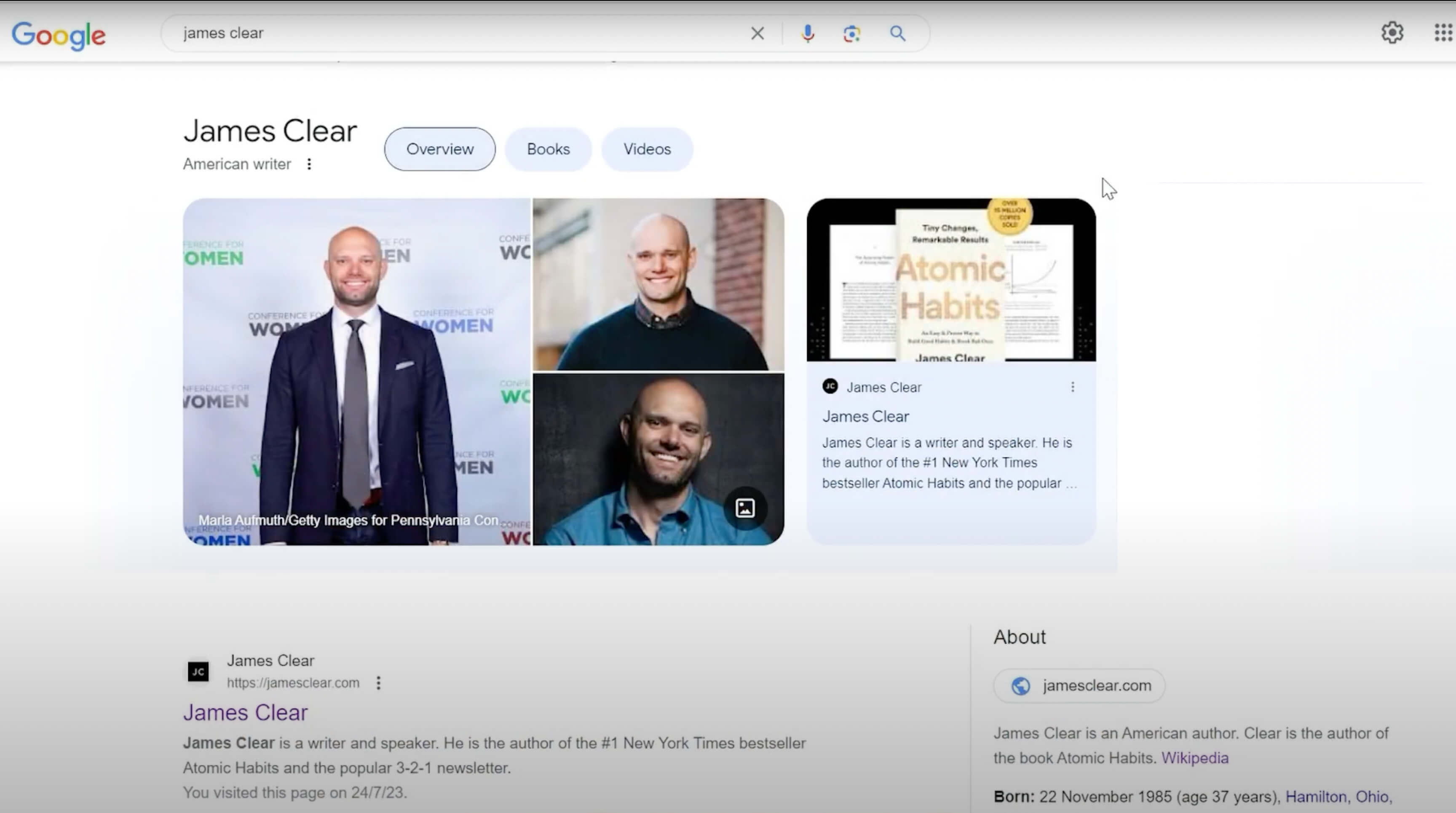Open three-dot menu on Atomic Habits card
This screenshot has width=1456, height=813.
point(1072,387)
